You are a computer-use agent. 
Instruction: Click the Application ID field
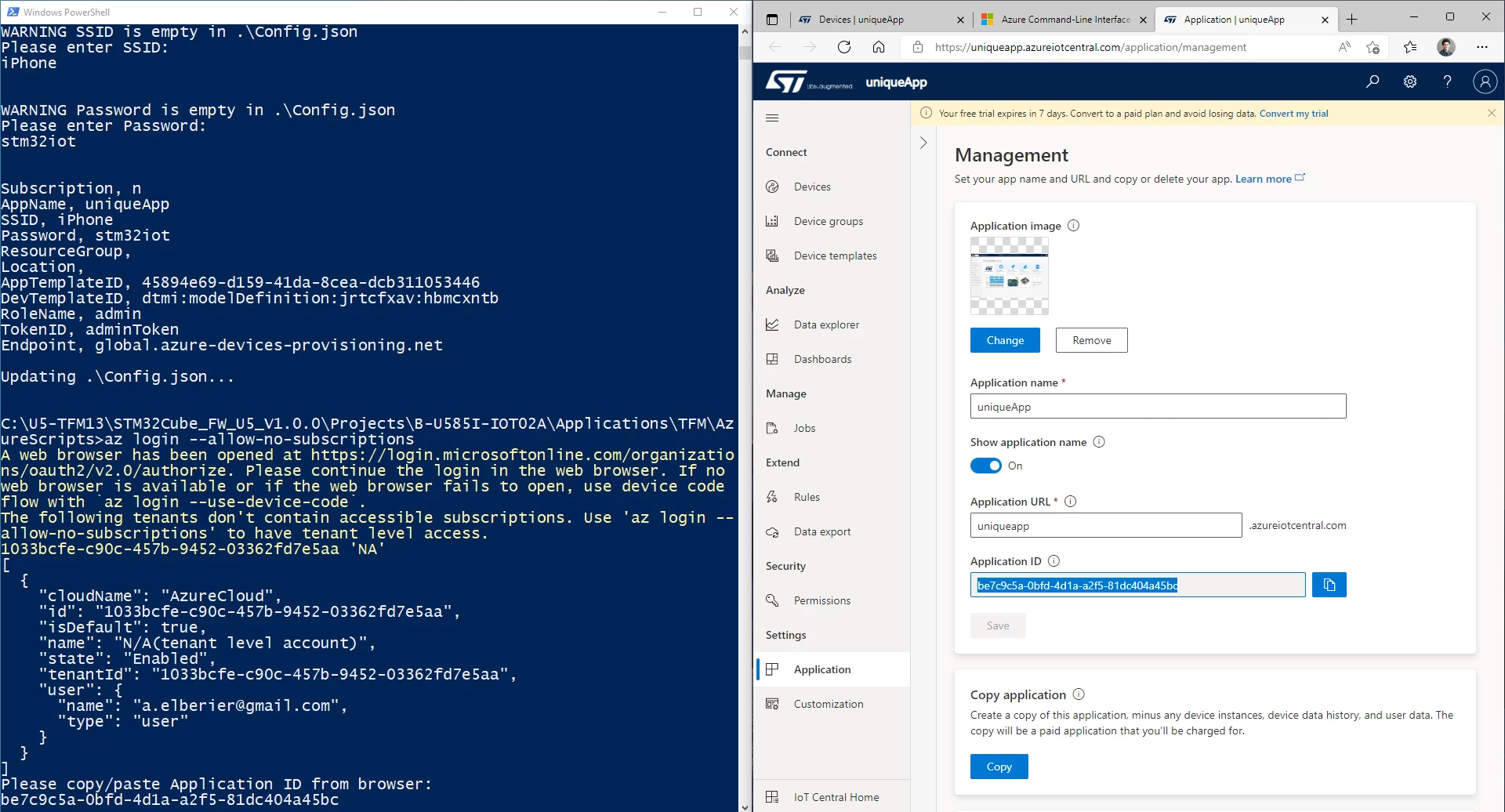pyautogui.click(x=1138, y=585)
